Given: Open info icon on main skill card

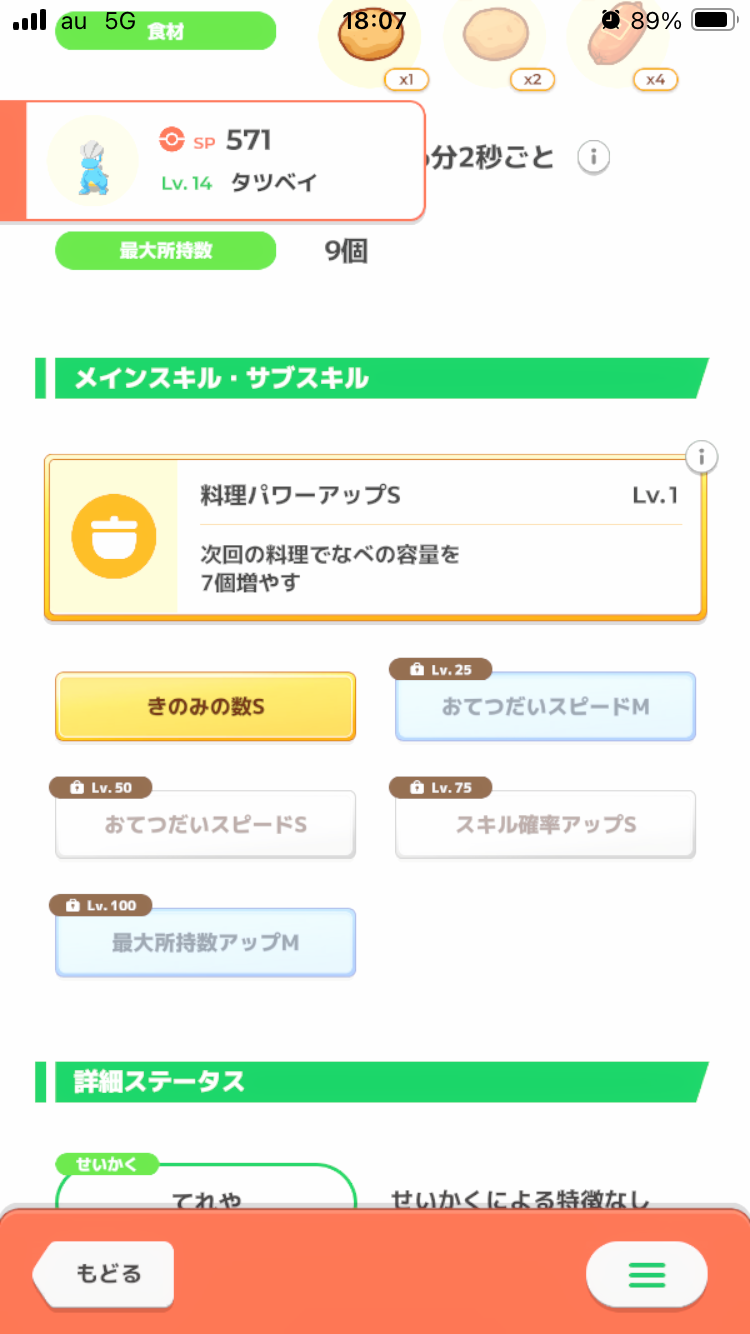Looking at the screenshot, I should [702, 458].
